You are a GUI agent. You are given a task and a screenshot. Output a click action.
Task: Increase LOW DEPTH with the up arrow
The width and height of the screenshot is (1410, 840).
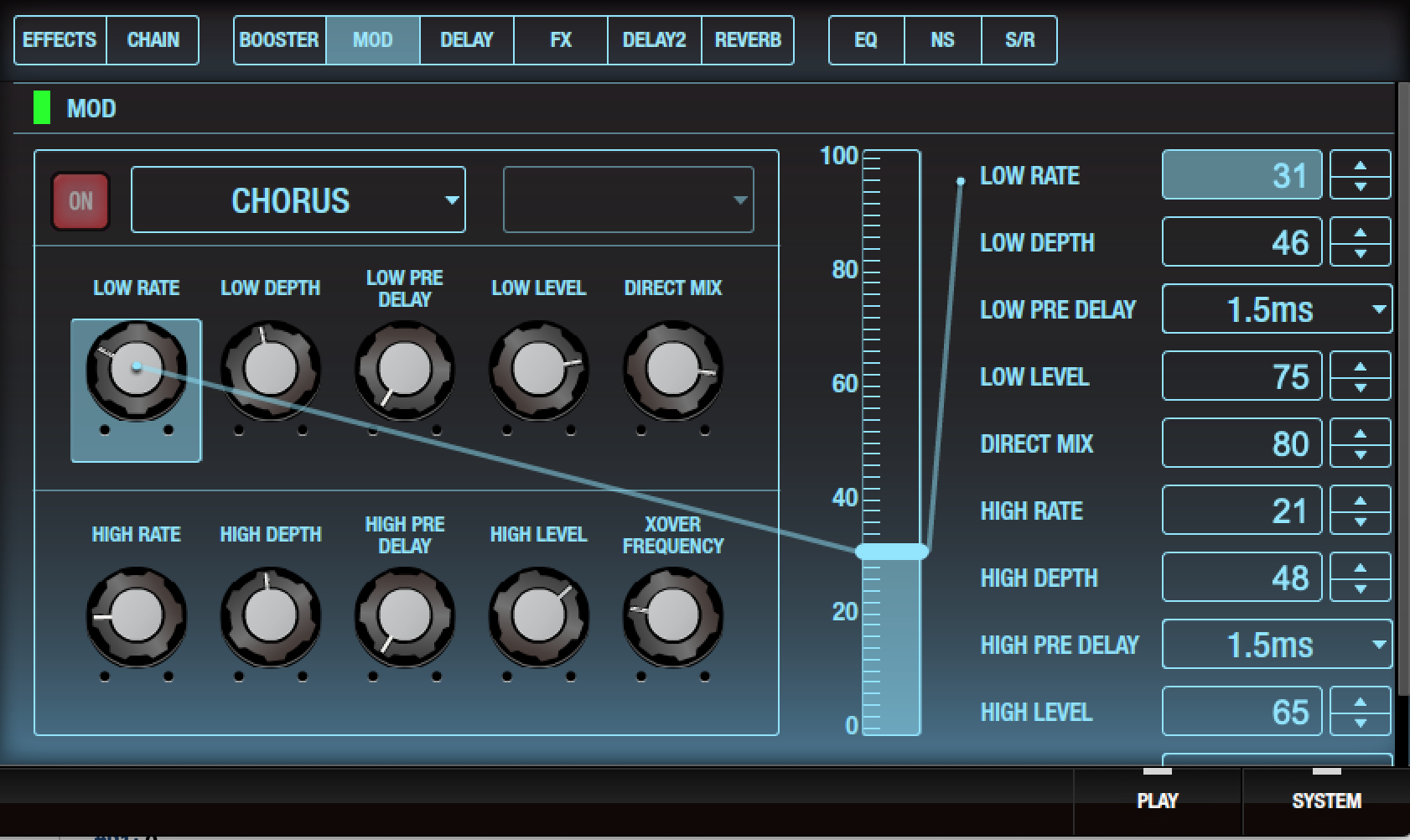coord(1360,233)
